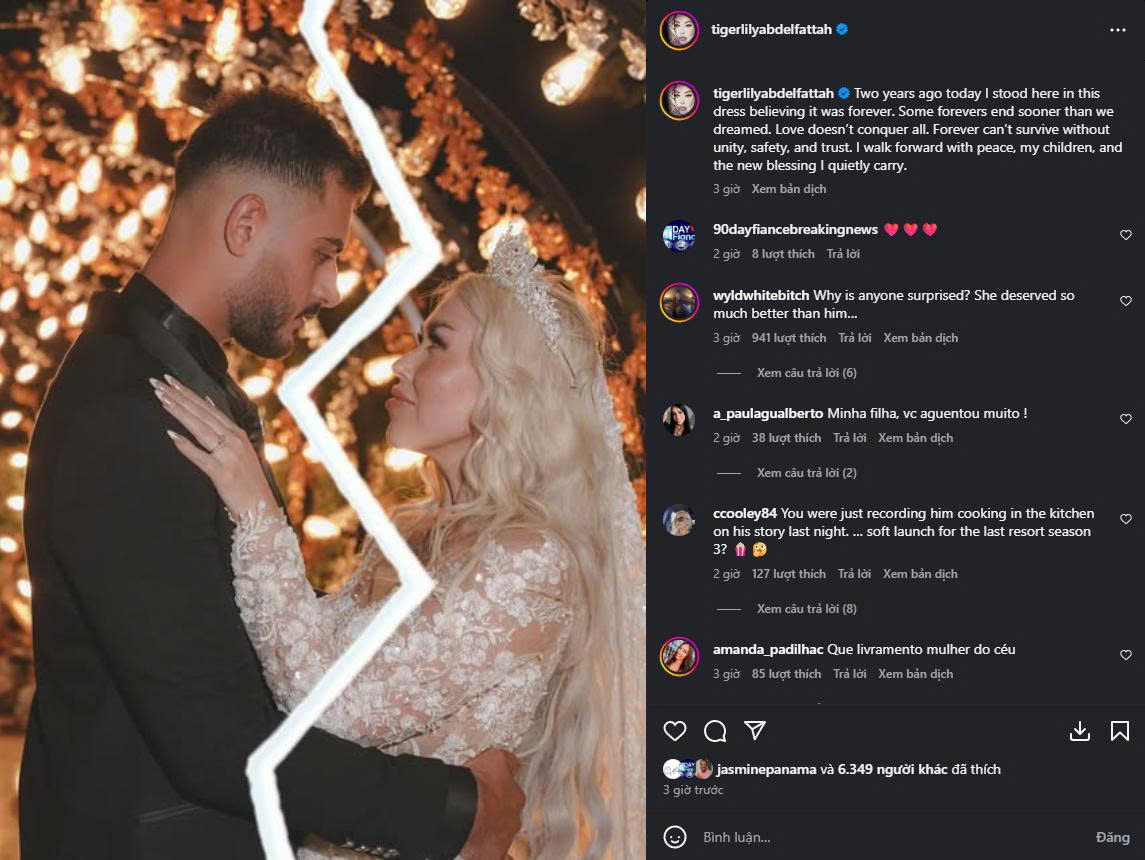Image resolution: width=1145 pixels, height=860 pixels.
Task: Open emoji picker in comment box
Action: pyautogui.click(x=675, y=837)
